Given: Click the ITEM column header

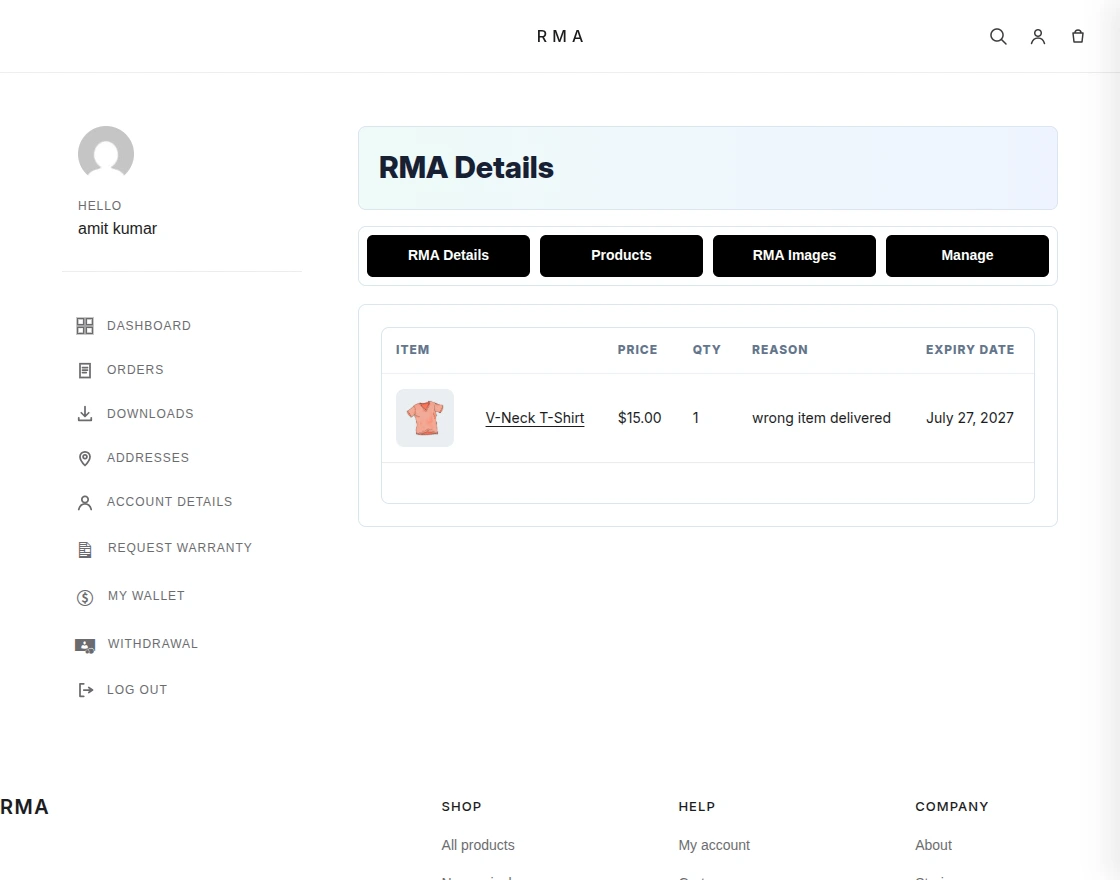Looking at the screenshot, I should point(413,350).
